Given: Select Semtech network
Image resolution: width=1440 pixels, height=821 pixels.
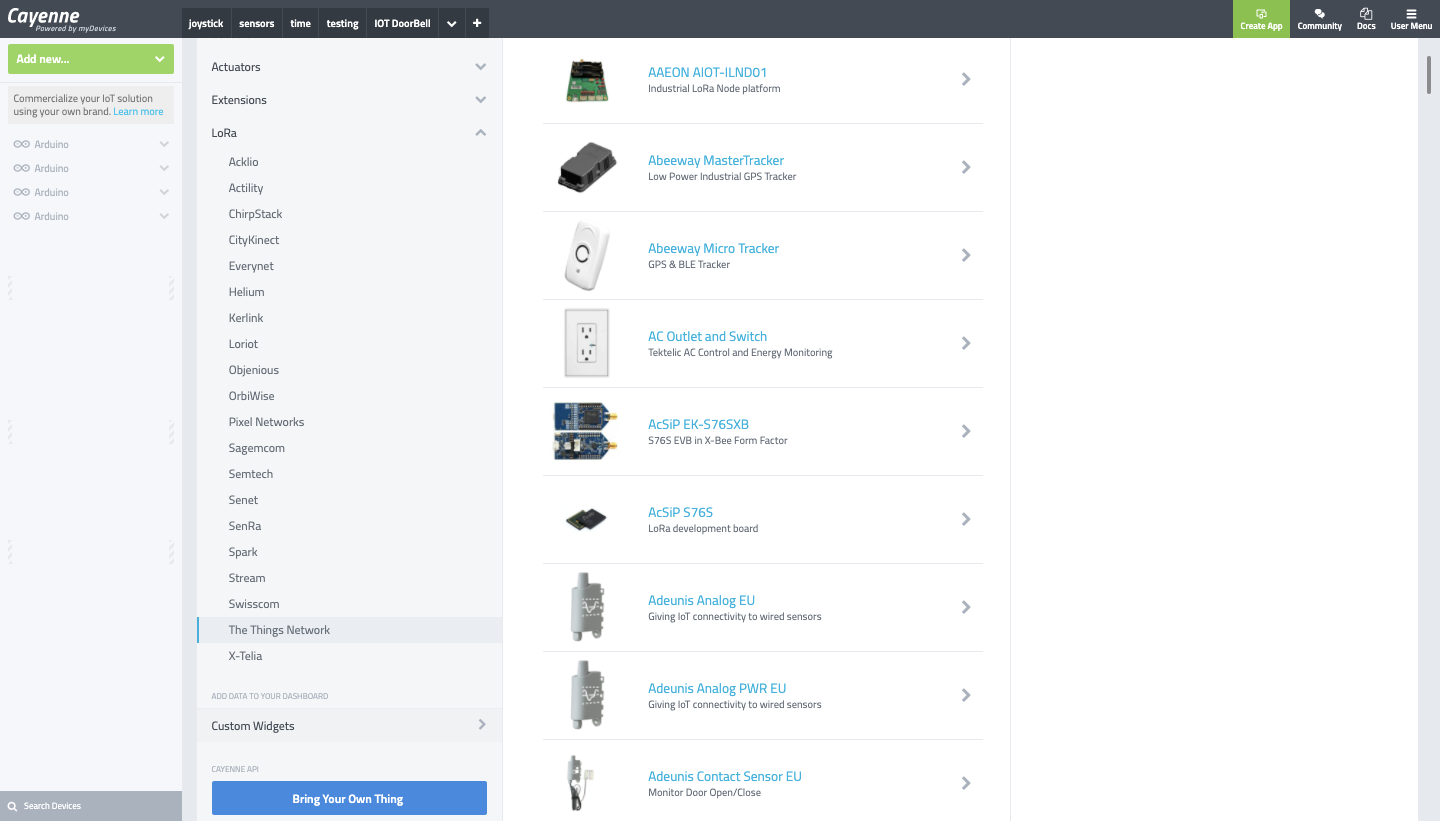Looking at the screenshot, I should coord(250,474).
